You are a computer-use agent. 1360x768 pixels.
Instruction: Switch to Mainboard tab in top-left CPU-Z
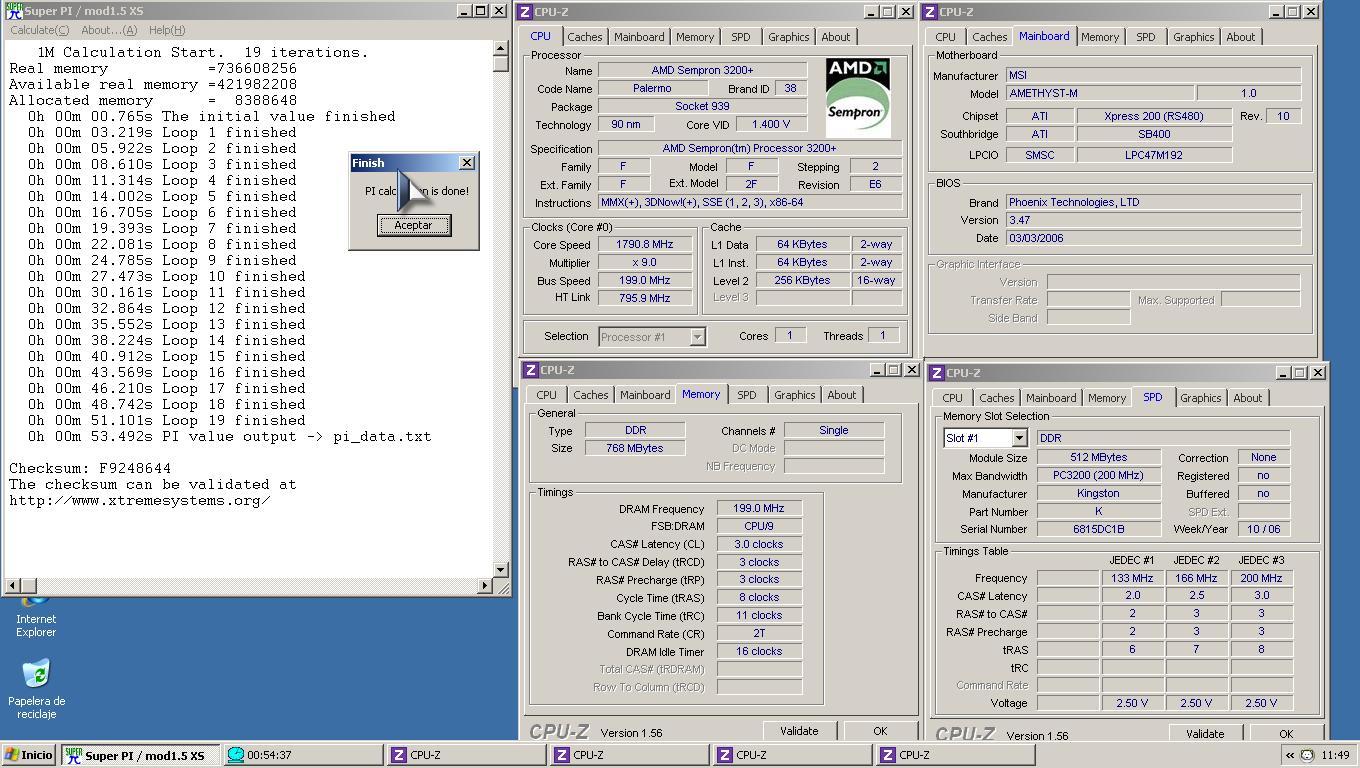click(639, 37)
